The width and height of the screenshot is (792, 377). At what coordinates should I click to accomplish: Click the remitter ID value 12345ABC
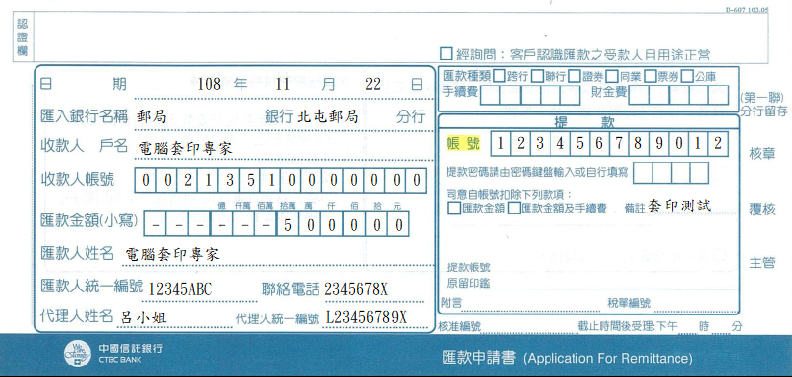(x=180, y=289)
